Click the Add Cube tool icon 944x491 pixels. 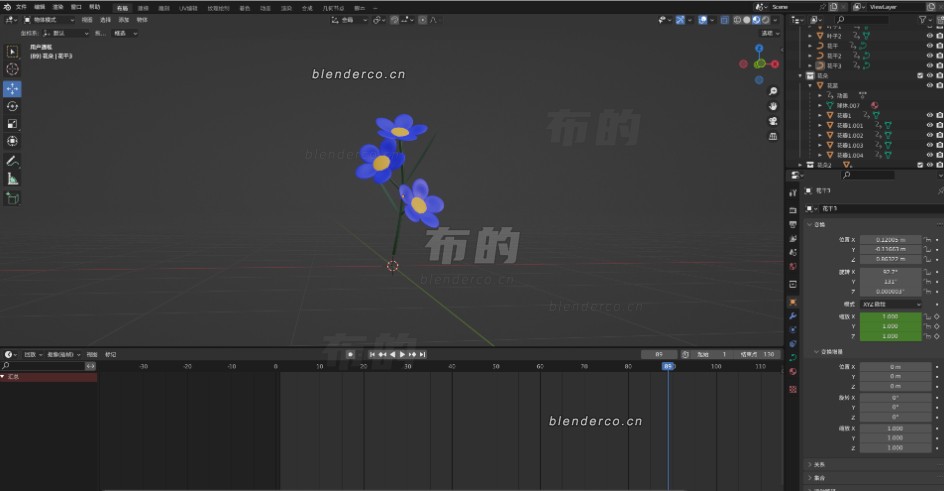[12, 198]
